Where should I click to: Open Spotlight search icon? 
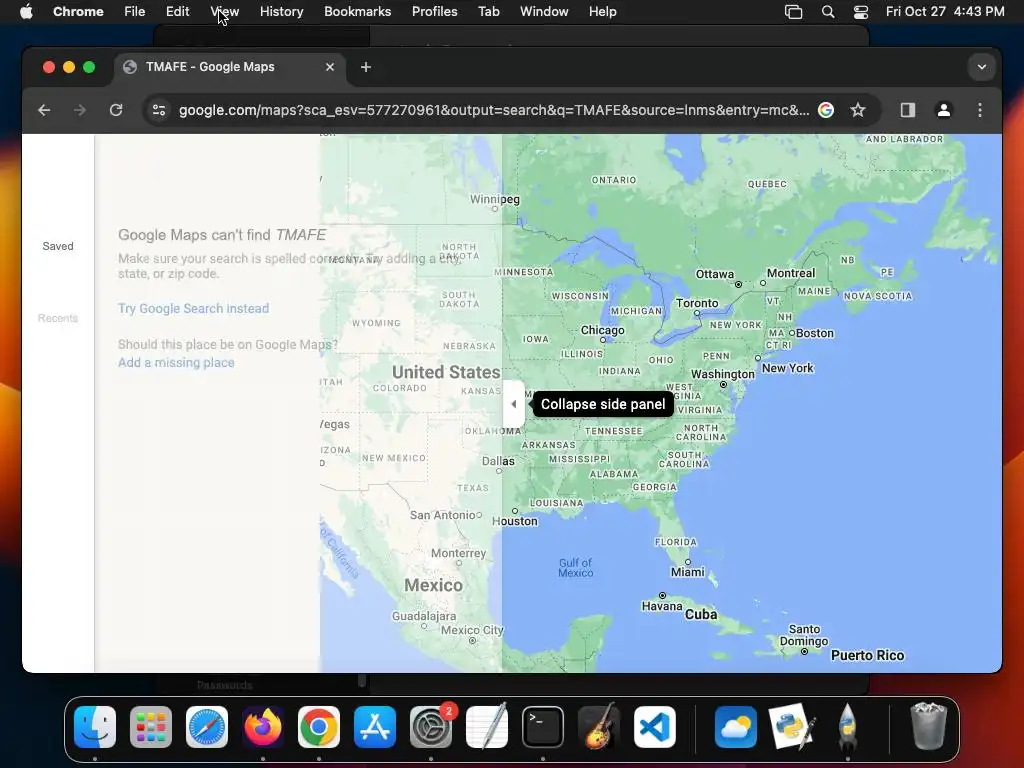tap(828, 12)
